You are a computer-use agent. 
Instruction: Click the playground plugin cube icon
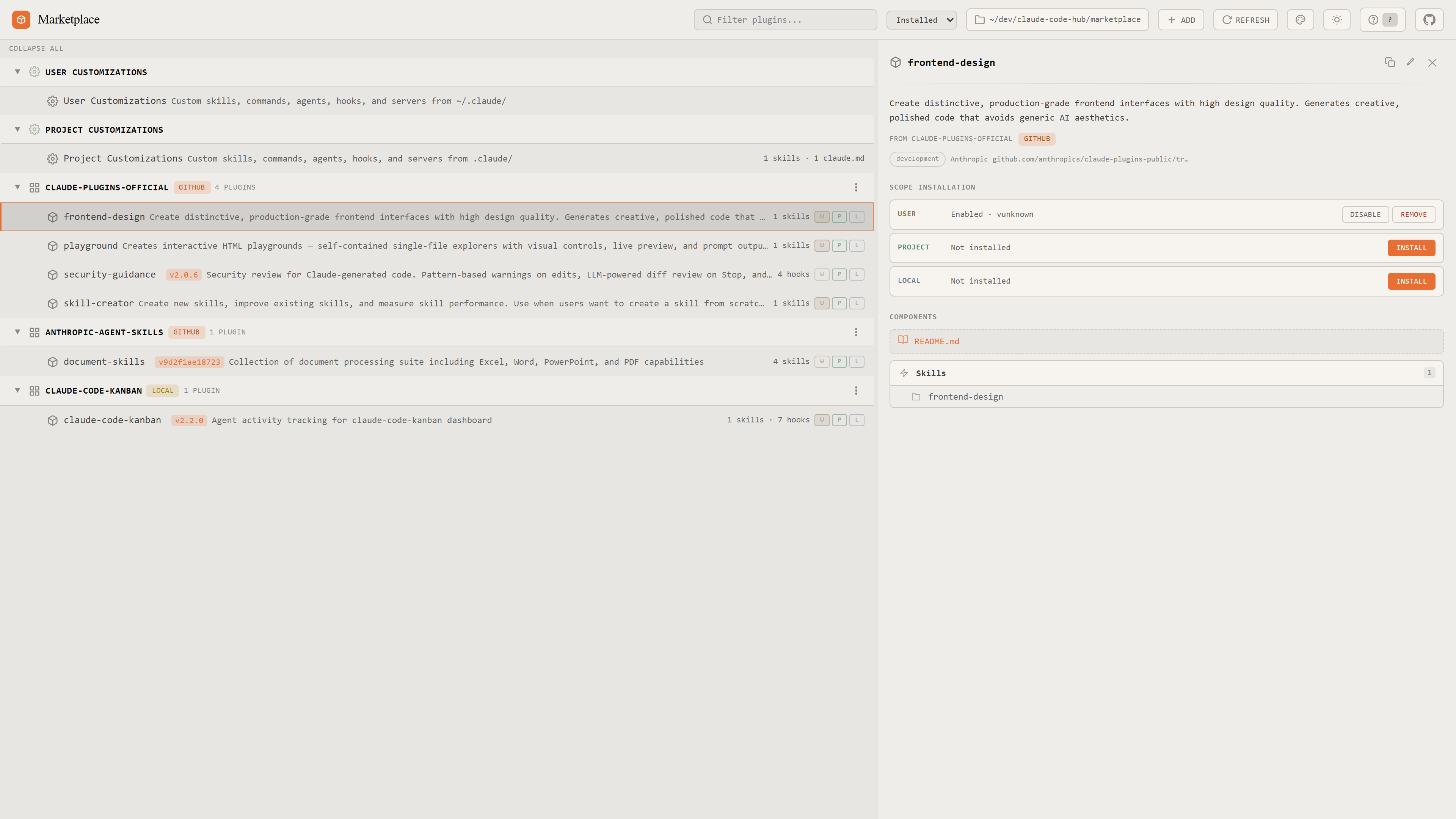point(53,246)
